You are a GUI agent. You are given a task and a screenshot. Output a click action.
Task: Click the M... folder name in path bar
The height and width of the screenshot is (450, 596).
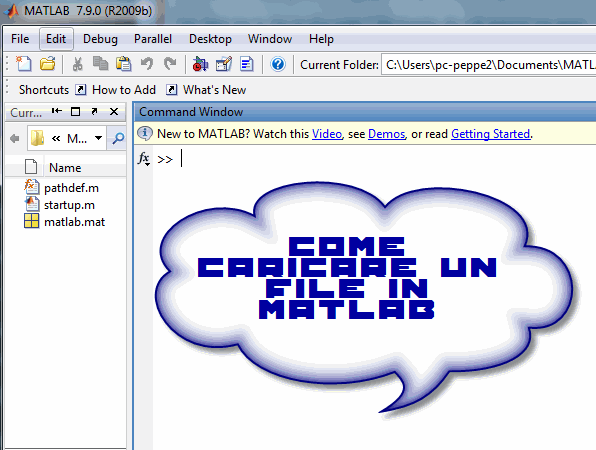click(77, 138)
